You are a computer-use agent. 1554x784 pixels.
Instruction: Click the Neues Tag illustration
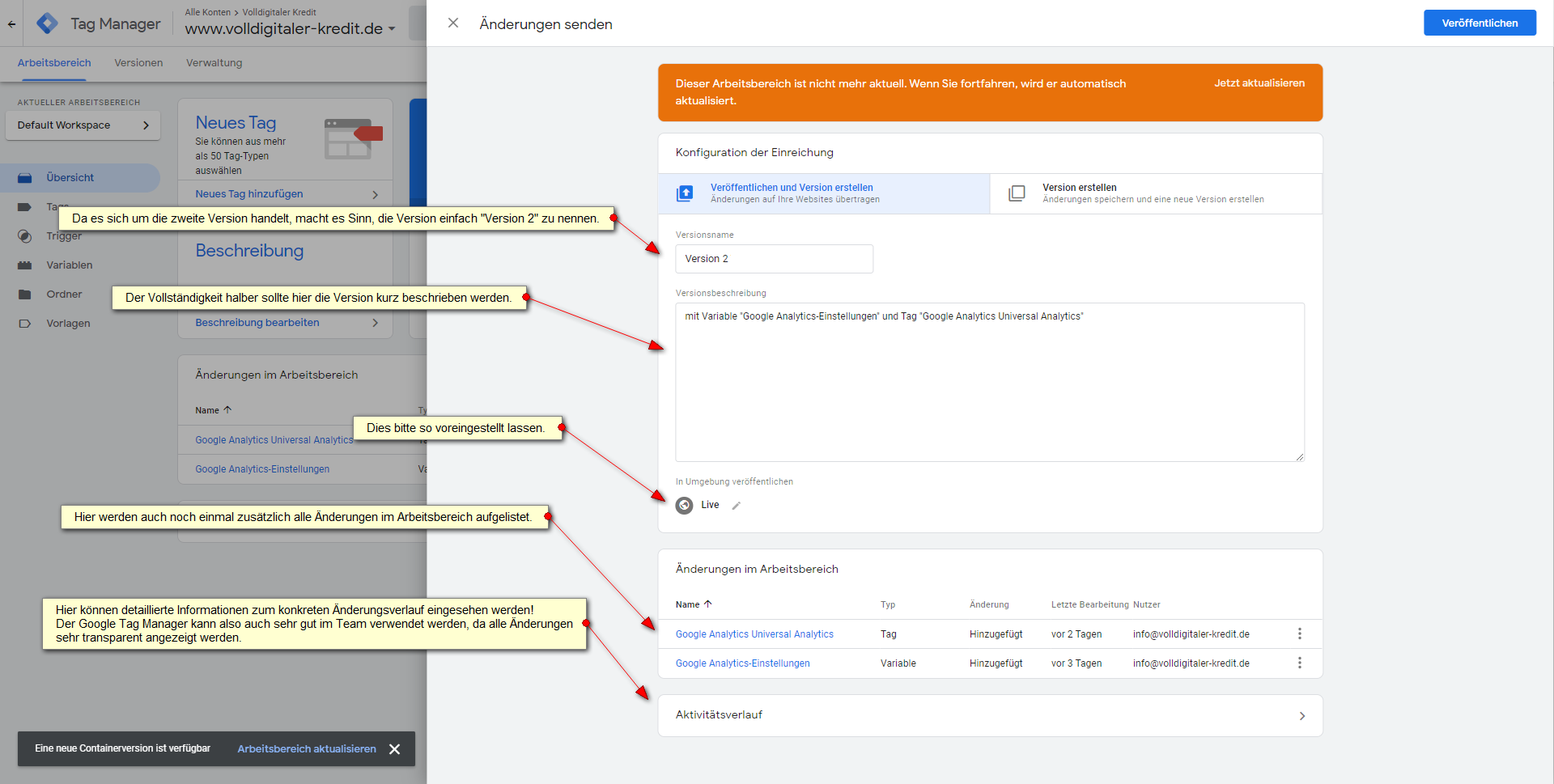click(x=353, y=138)
